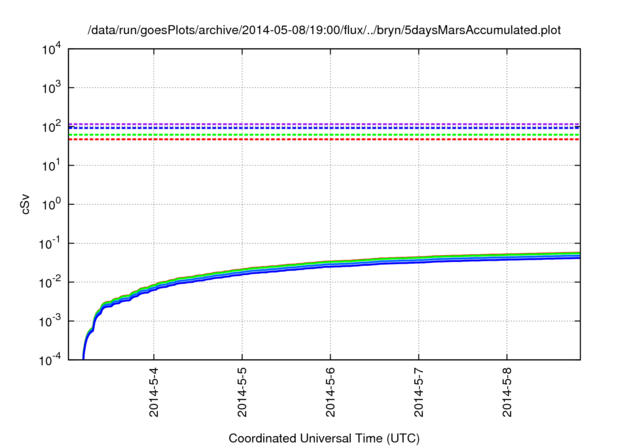The height and width of the screenshot is (448, 640).
Task: Click the 2014-5-6 date tick label
Action: (331, 392)
